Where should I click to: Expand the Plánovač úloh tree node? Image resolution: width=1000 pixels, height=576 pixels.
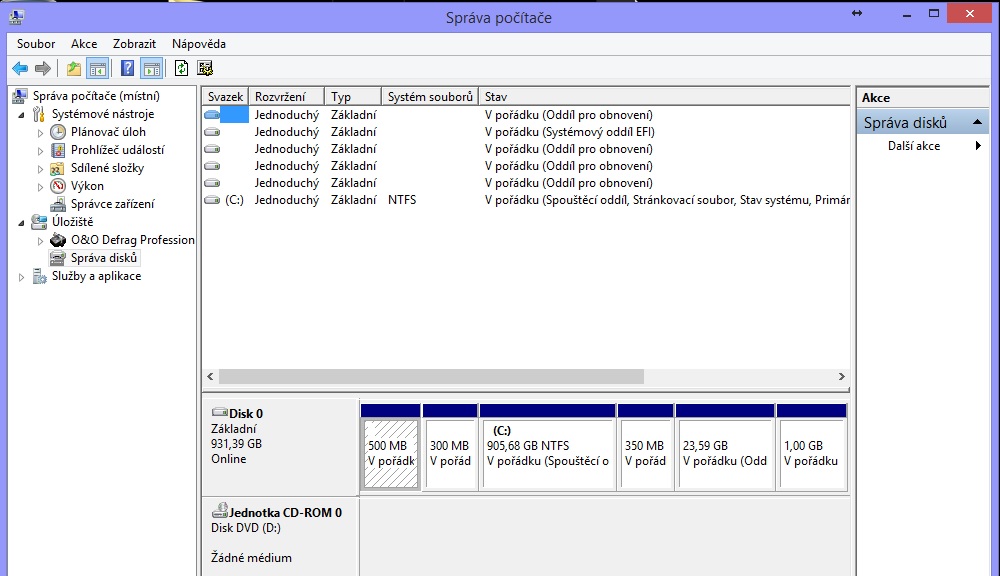tap(41, 132)
